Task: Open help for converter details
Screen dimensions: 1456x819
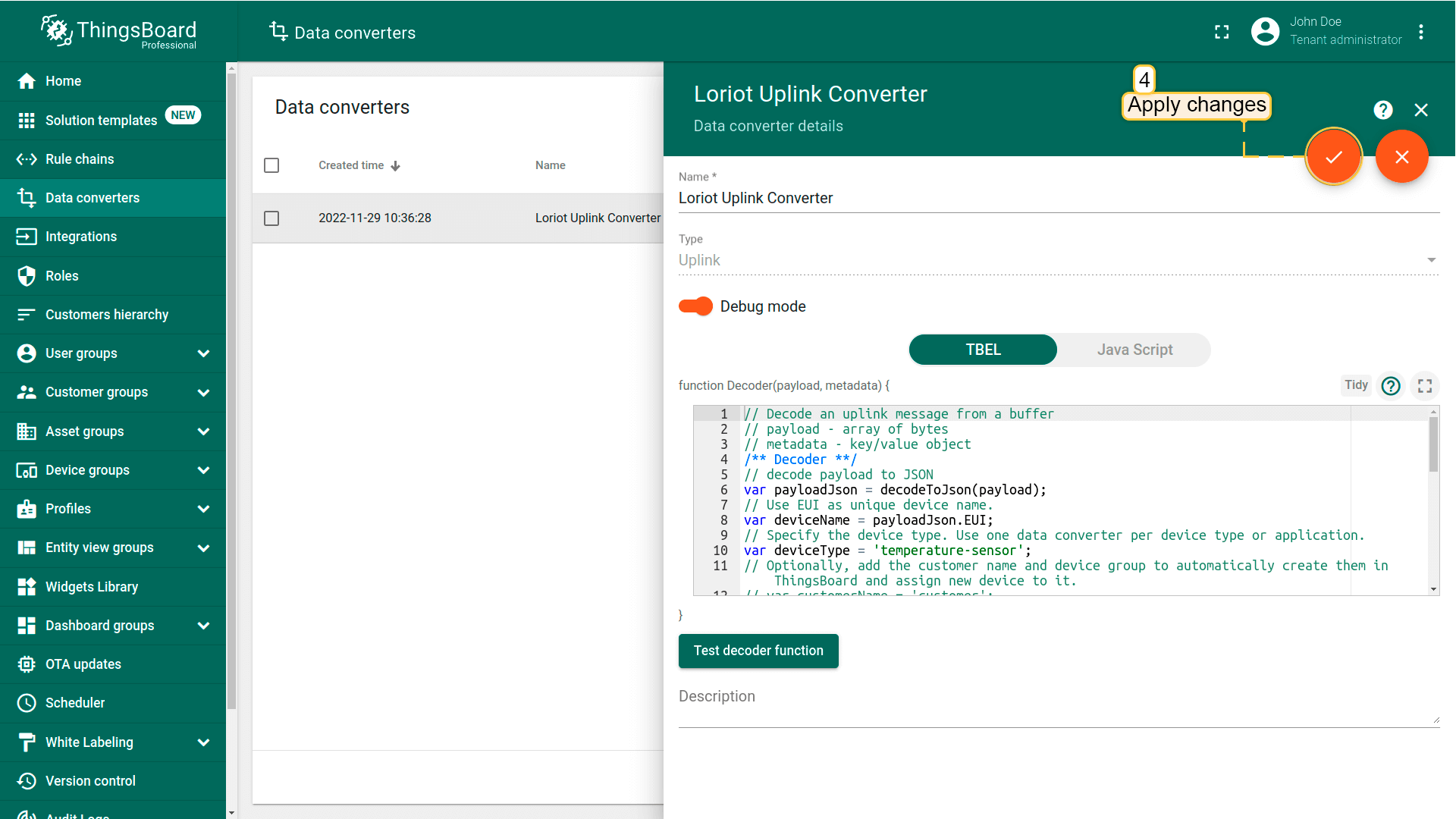Action: pos(1383,110)
